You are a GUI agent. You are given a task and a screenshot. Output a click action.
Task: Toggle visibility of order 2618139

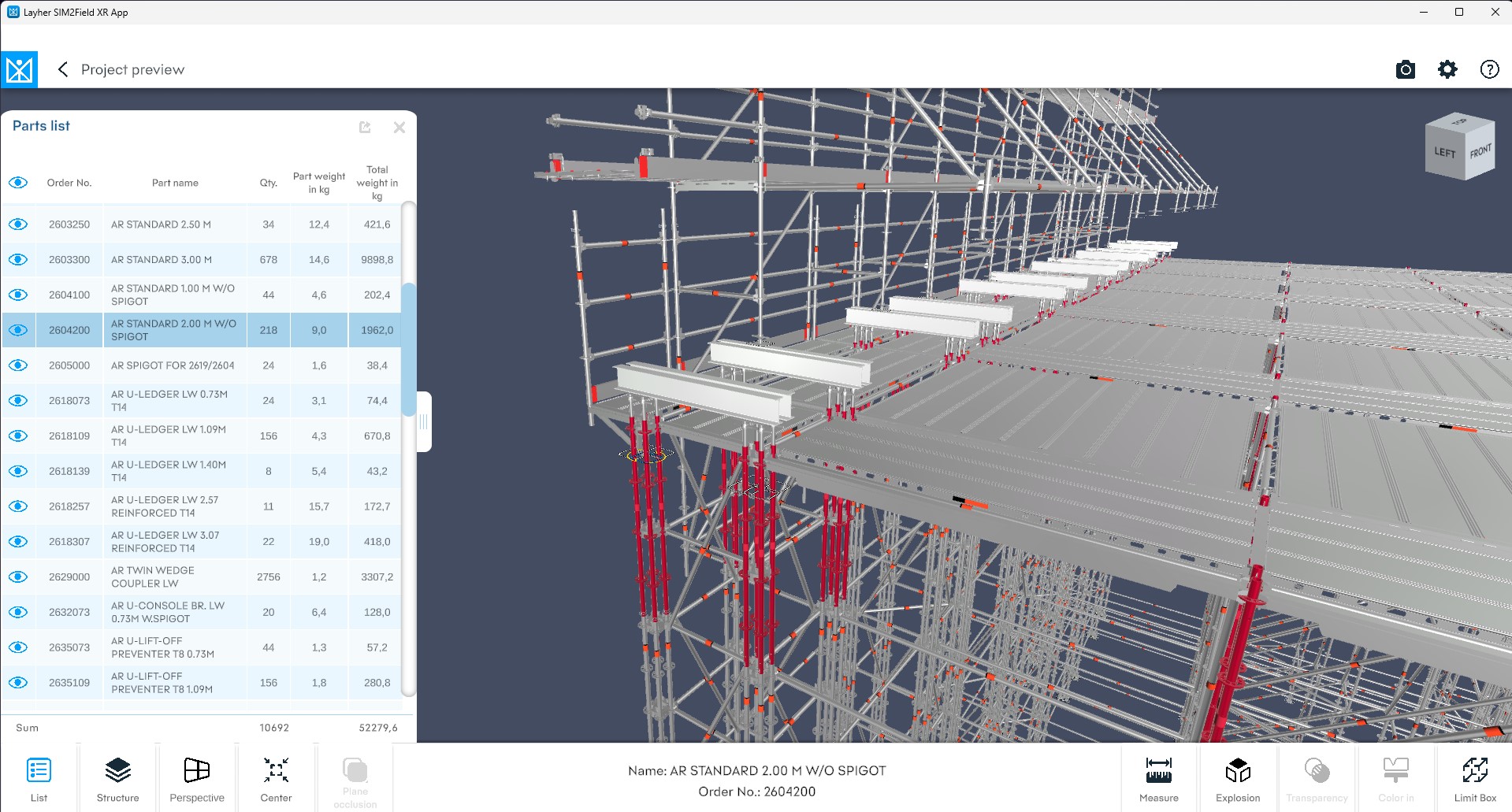click(x=18, y=471)
